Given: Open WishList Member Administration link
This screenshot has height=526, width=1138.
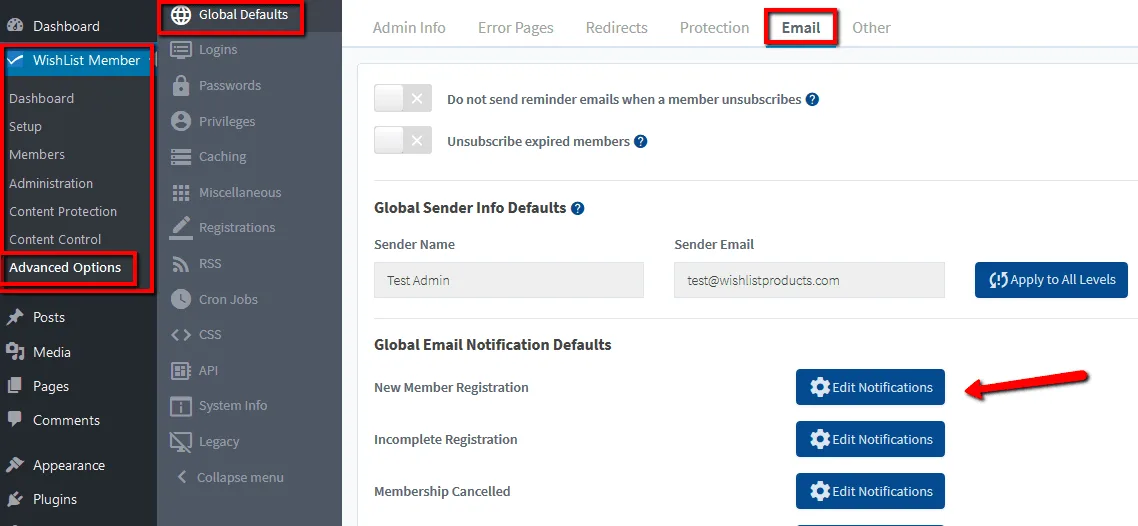Looking at the screenshot, I should pos(51,183).
